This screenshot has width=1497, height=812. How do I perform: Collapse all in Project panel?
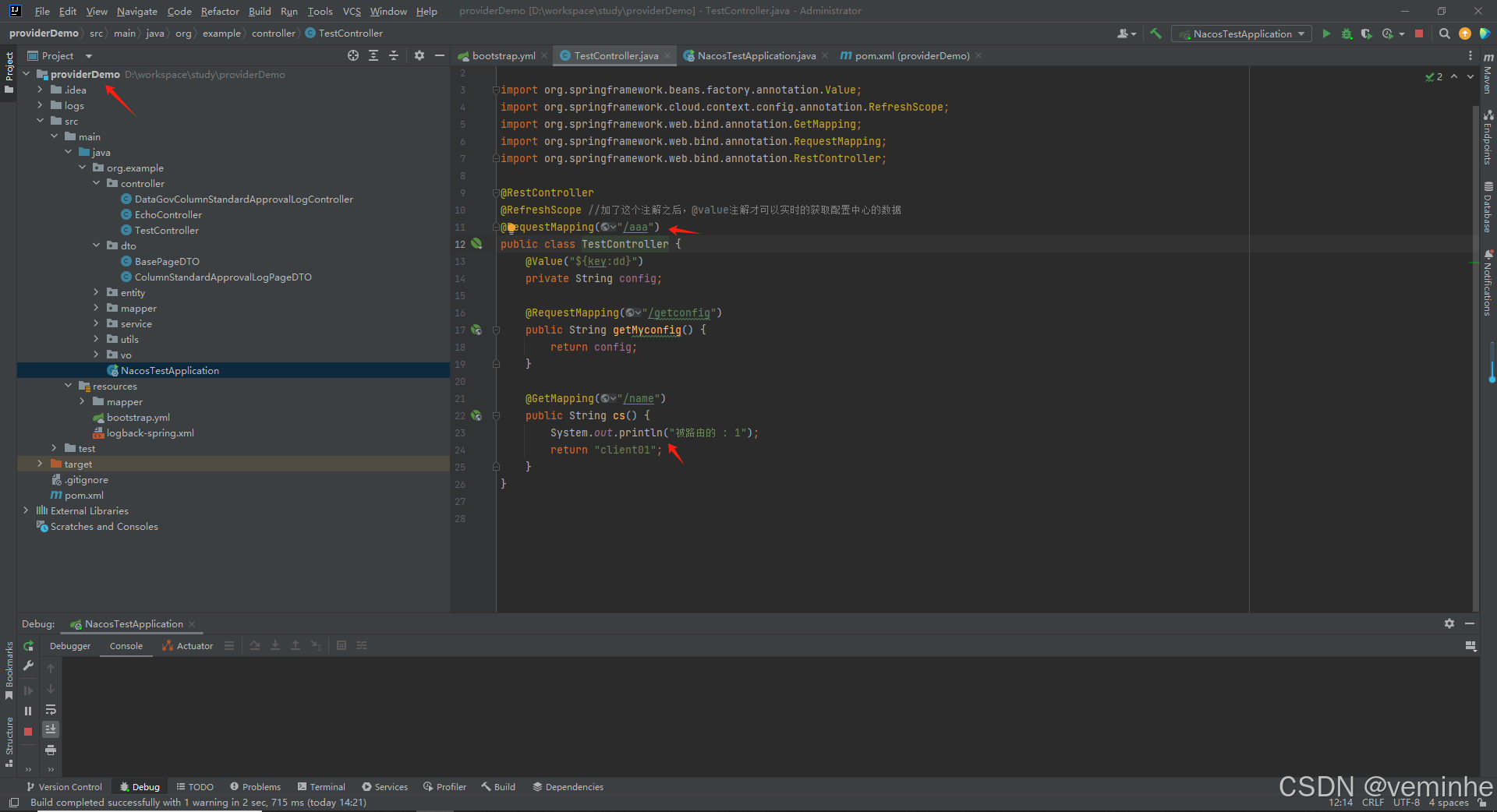(394, 55)
